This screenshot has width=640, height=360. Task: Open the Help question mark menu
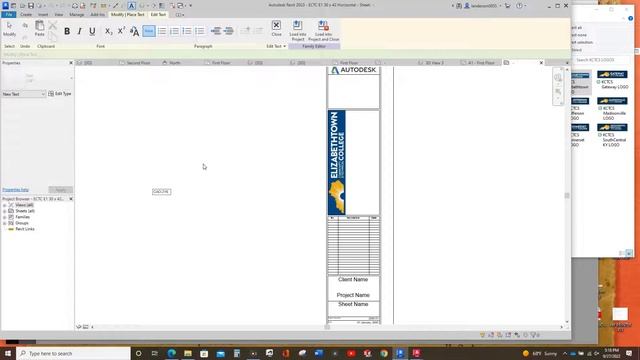coord(519,6)
